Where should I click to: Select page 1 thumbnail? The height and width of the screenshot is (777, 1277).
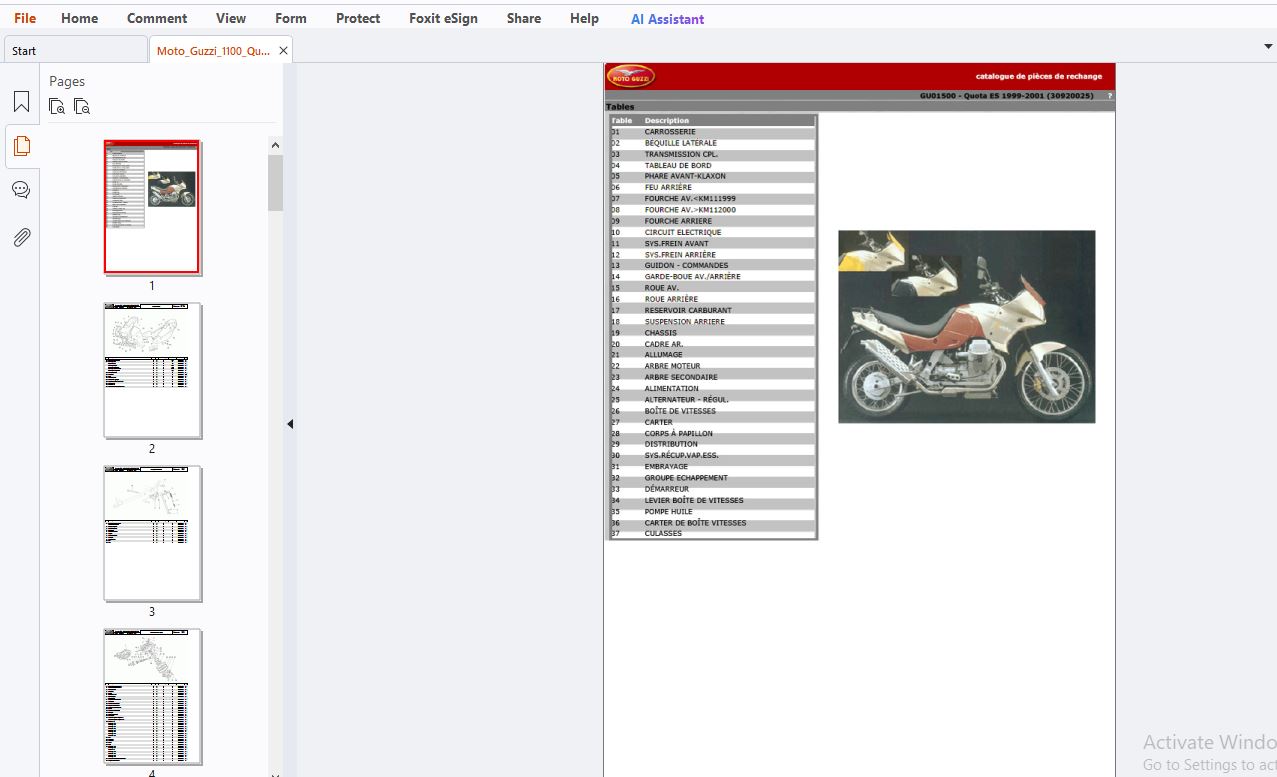coord(152,207)
